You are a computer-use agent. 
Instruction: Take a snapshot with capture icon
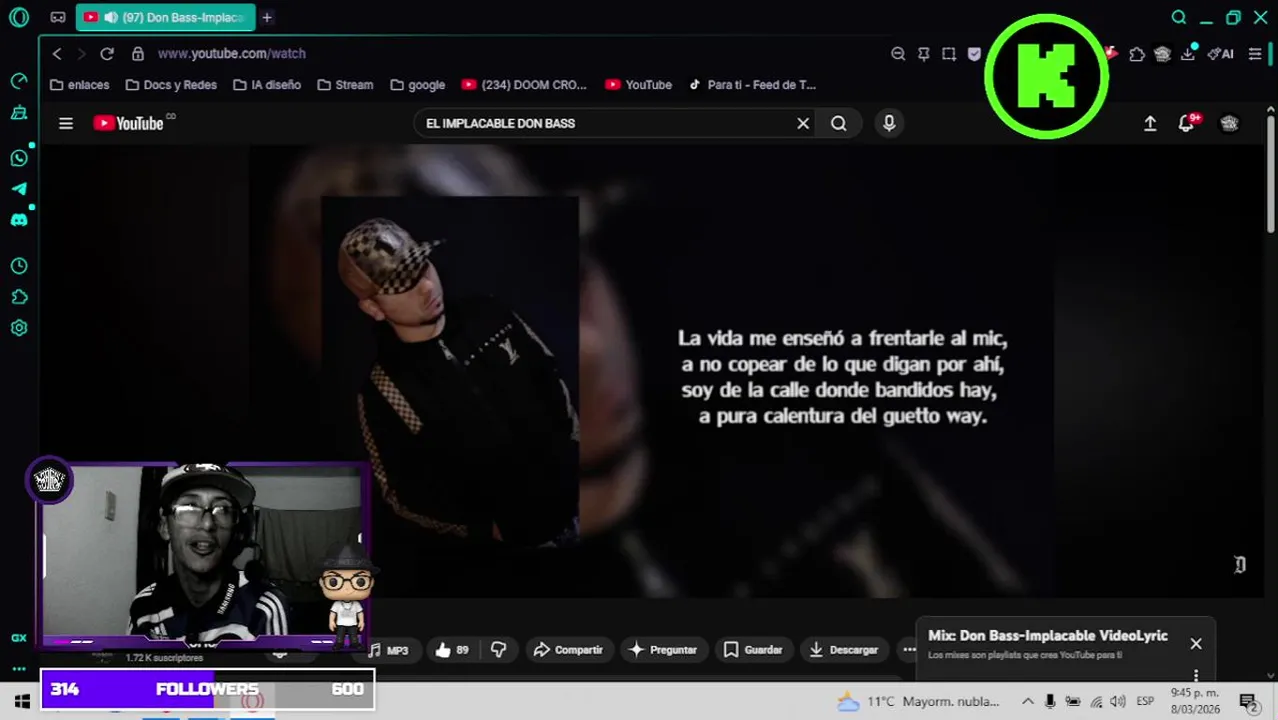click(x=949, y=54)
